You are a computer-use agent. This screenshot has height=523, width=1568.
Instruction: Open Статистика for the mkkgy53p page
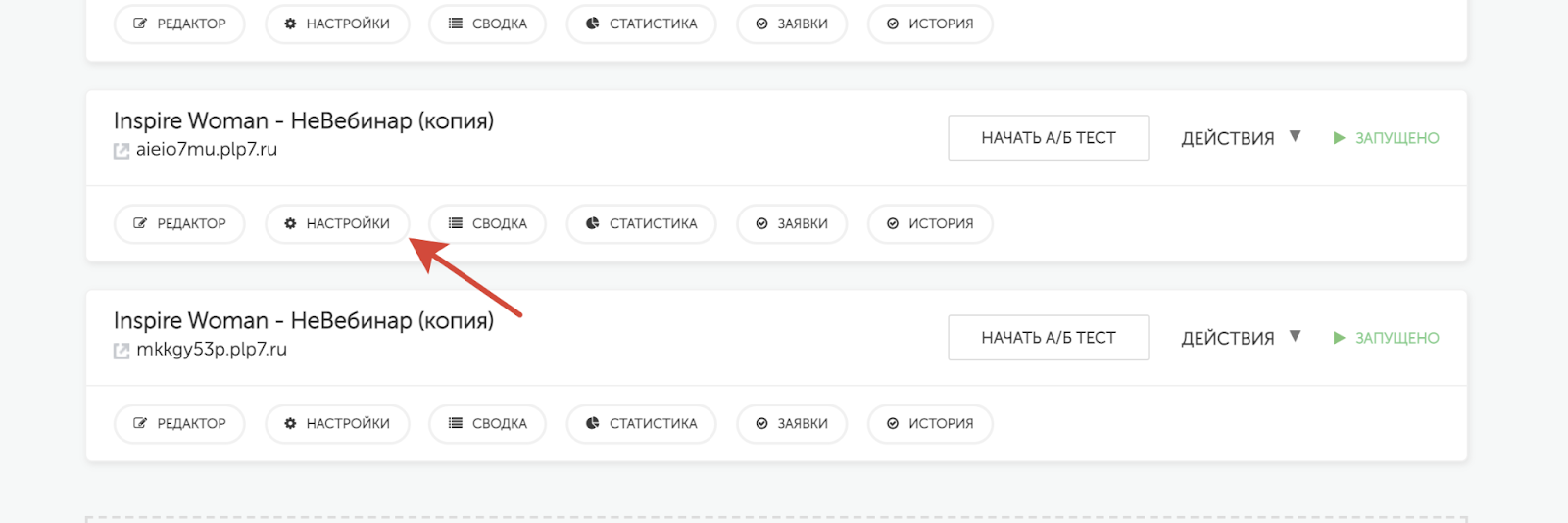(641, 424)
